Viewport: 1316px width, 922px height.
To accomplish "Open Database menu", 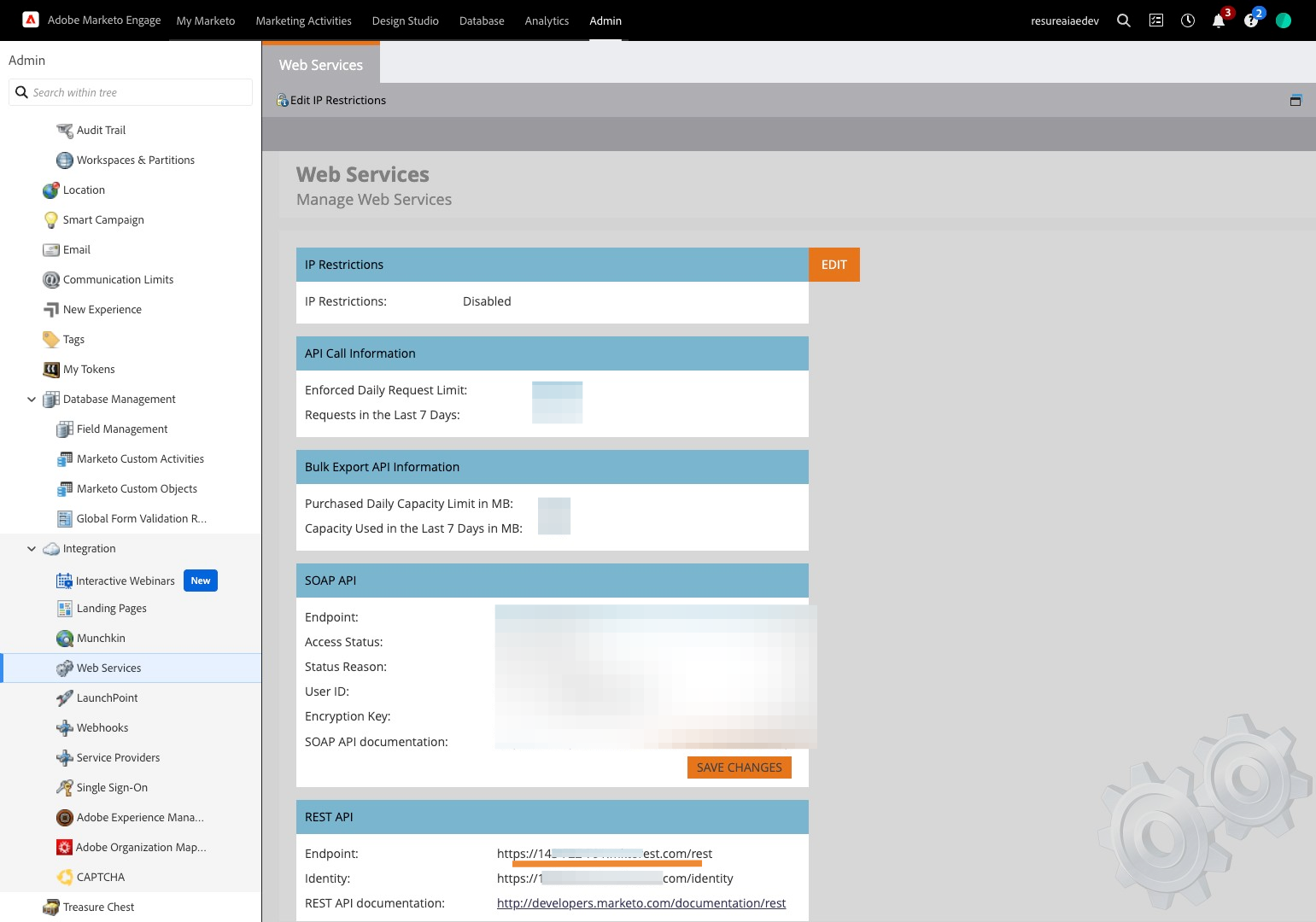I will click(x=482, y=20).
